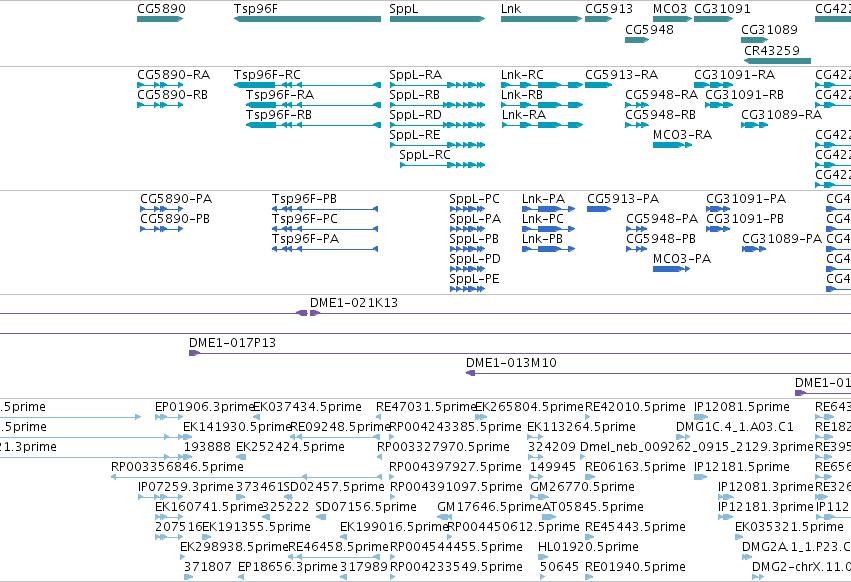Click EST RP003356846.5prime label
This screenshot has width=851, height=582.
[177, 467]
